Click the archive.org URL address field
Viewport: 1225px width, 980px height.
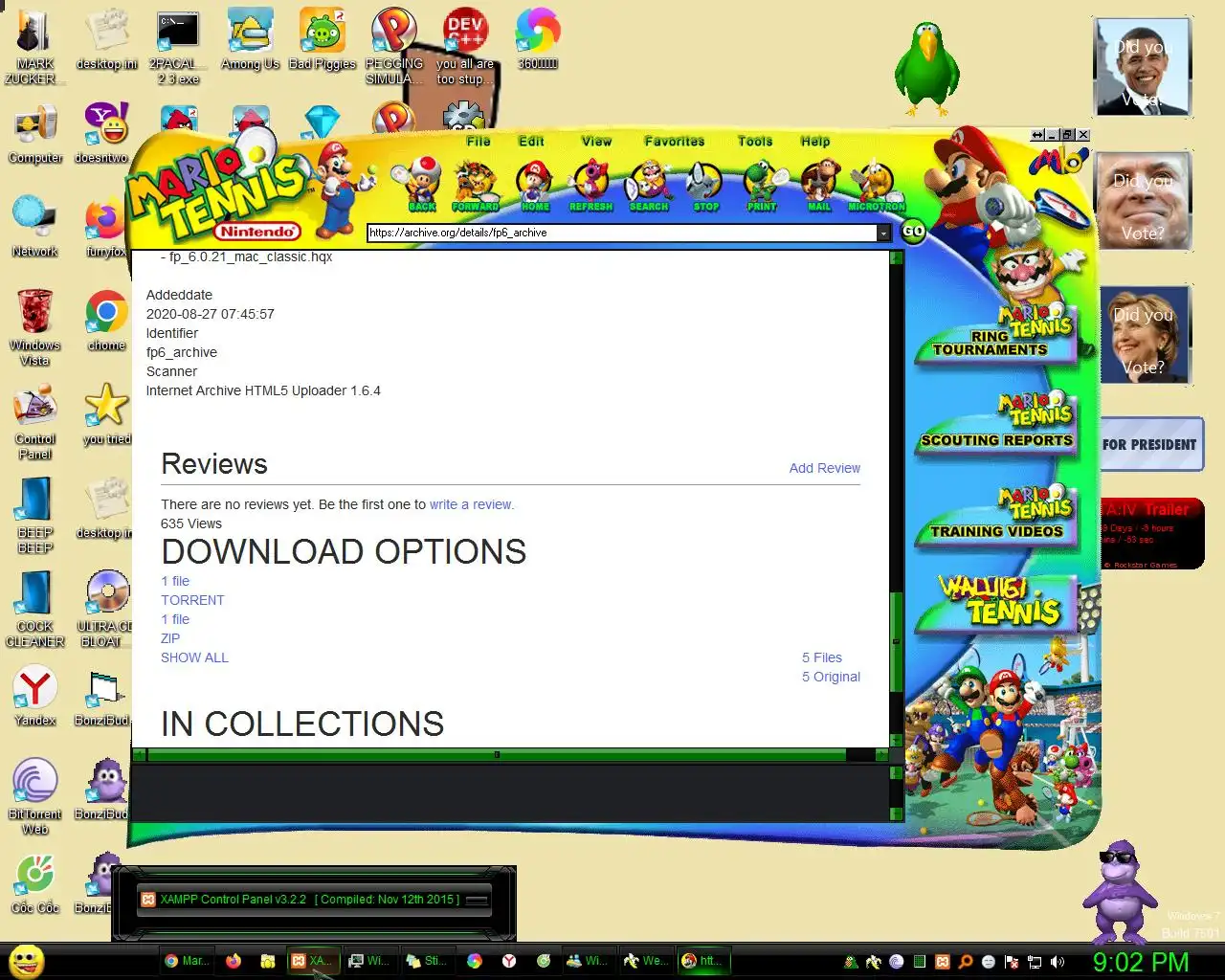coord(622,233)
